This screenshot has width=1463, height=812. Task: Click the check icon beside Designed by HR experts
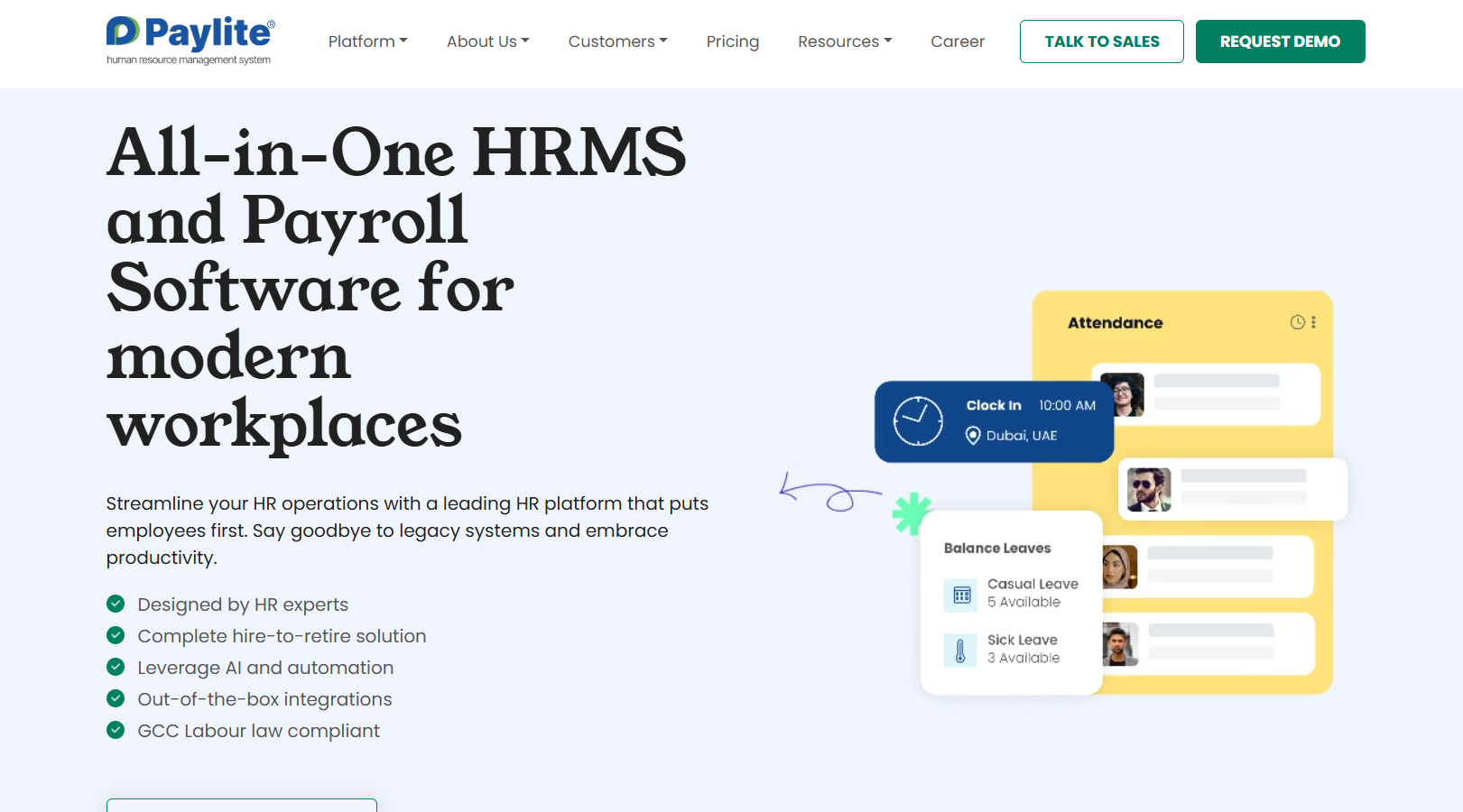[116, 604]
